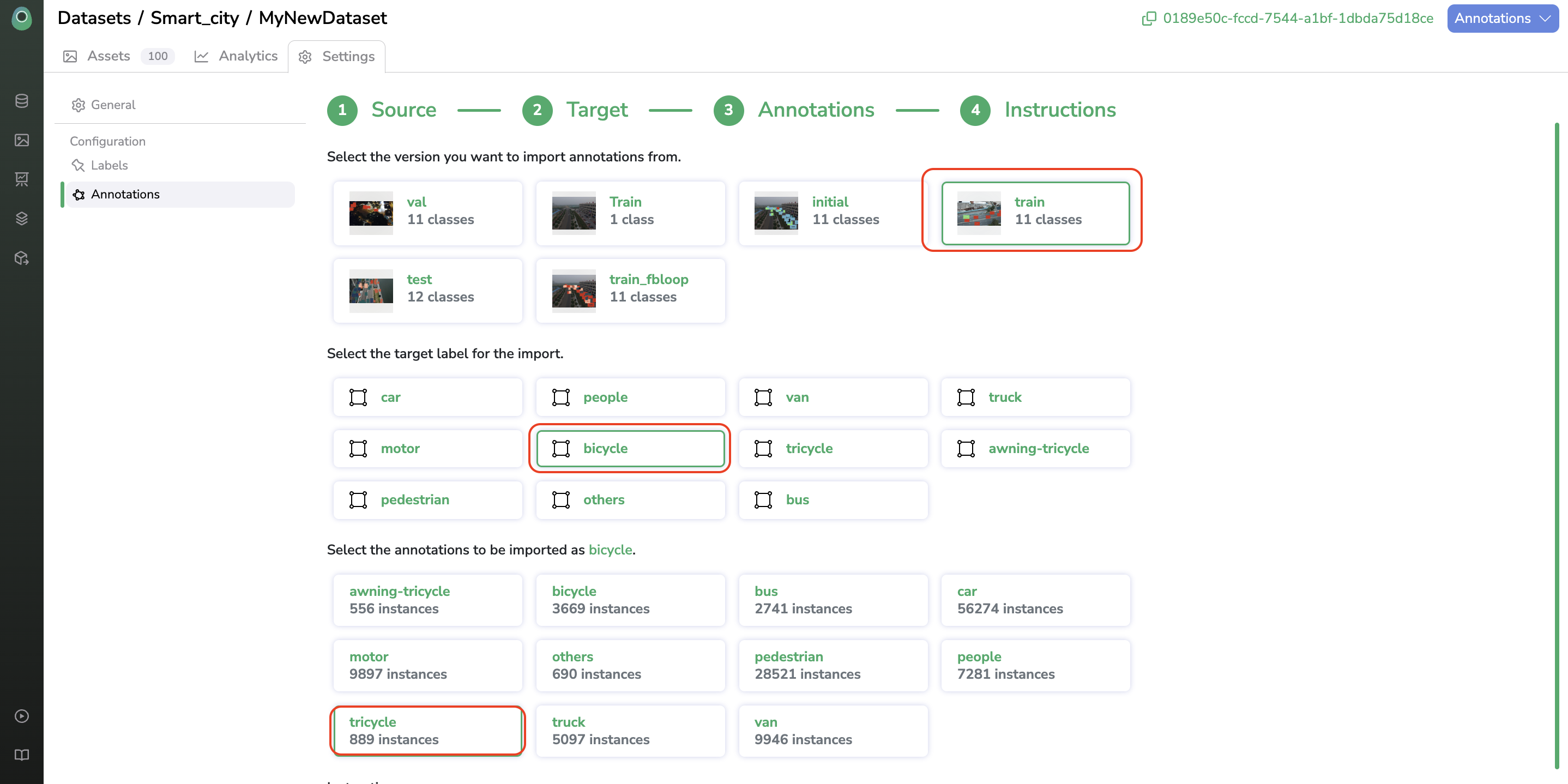Open the play circle icon in the sidebar
The height and width of the screenshot is (784, 1568).
[x=22, y=716]
